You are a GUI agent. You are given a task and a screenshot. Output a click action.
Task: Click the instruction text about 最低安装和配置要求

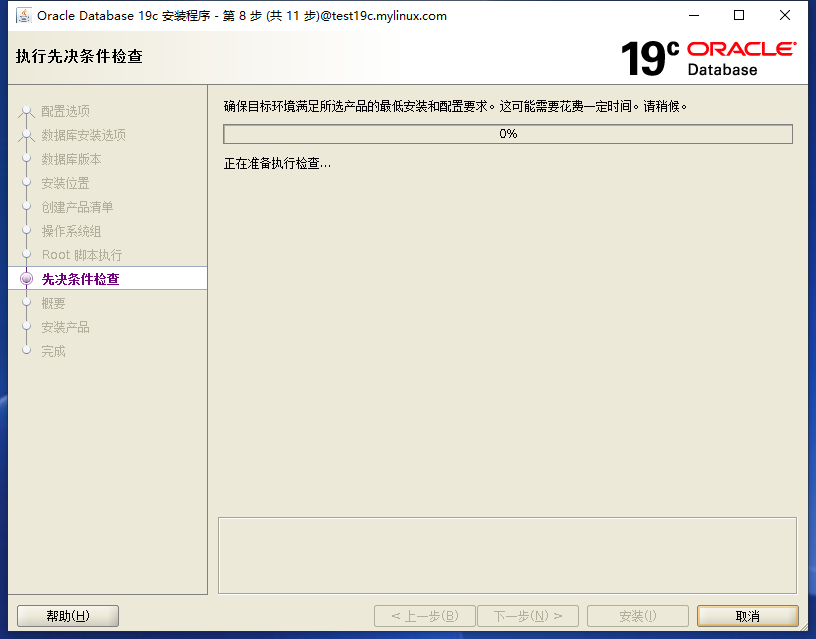[455, 106]
